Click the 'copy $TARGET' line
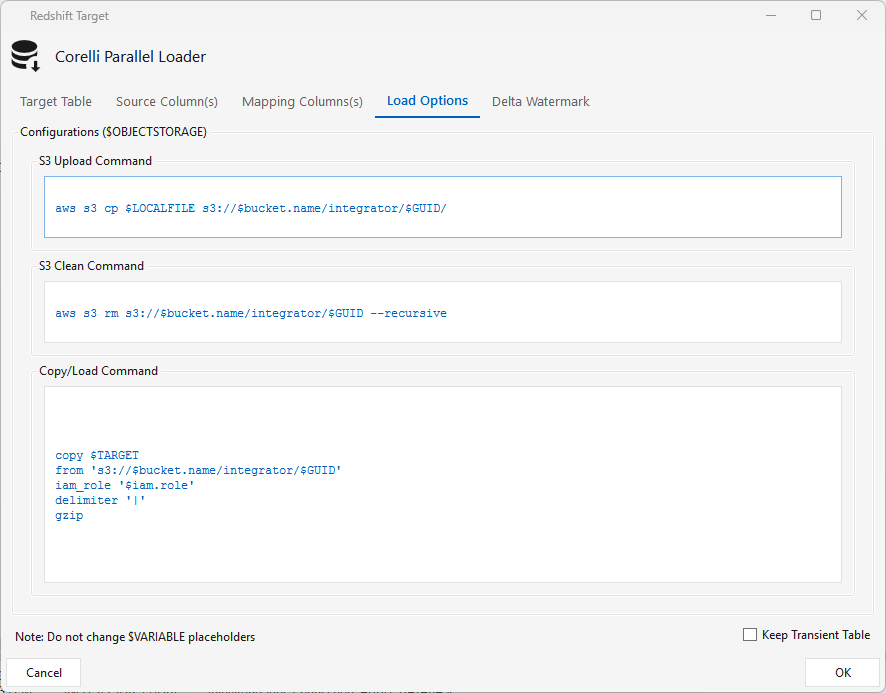The height and width of the screenshot is (693, 886). coord(97,455)
